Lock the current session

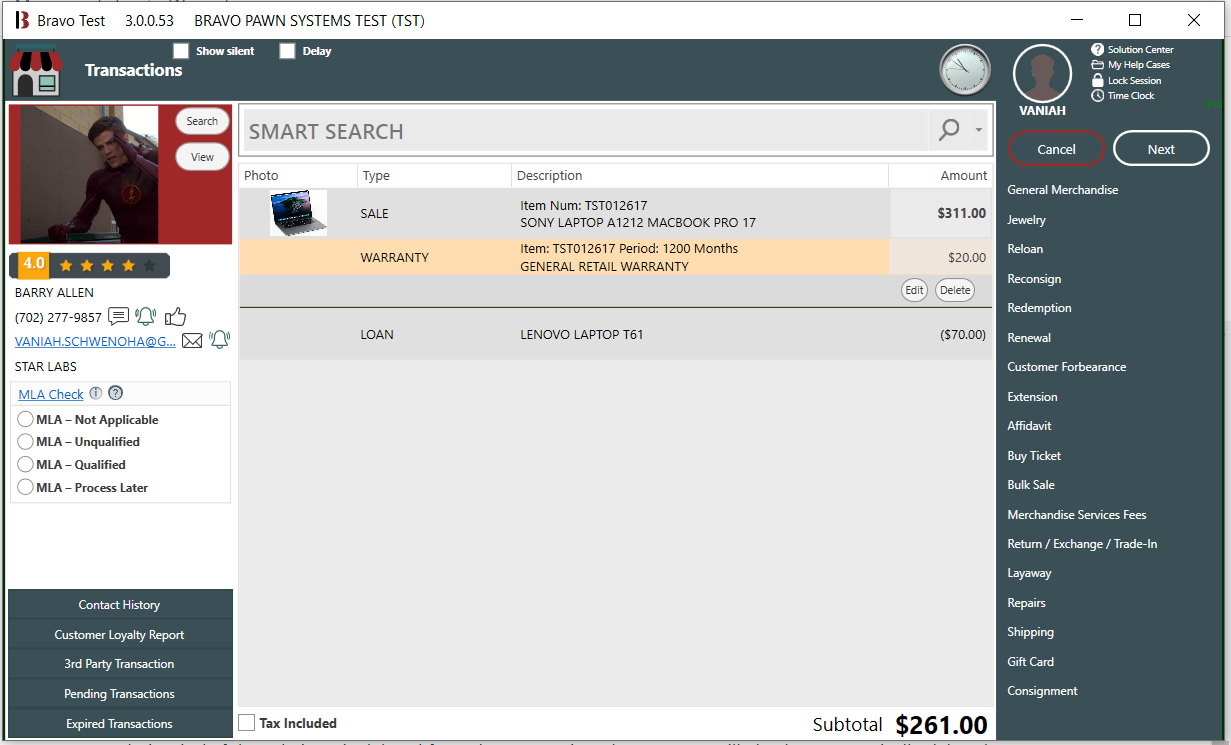point(1126,80)
